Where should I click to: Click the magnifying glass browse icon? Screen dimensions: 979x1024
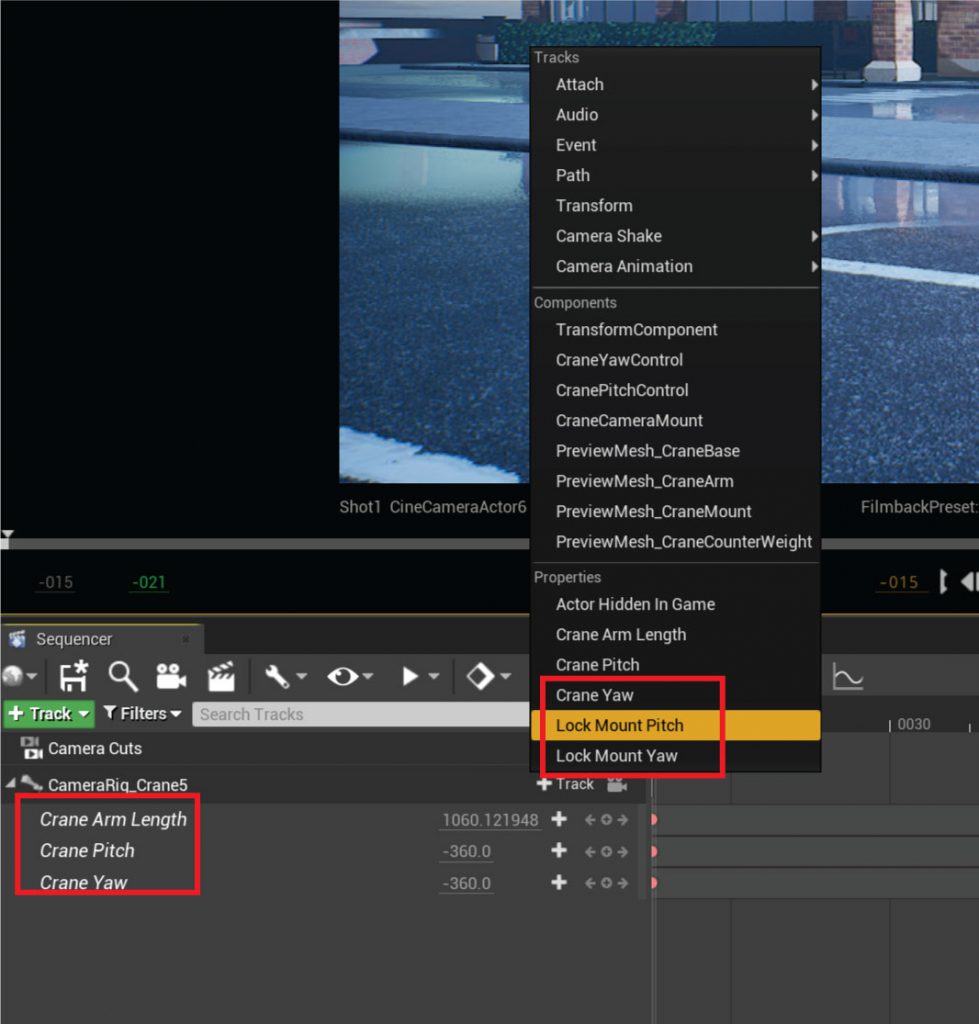(x=123, y=677)
